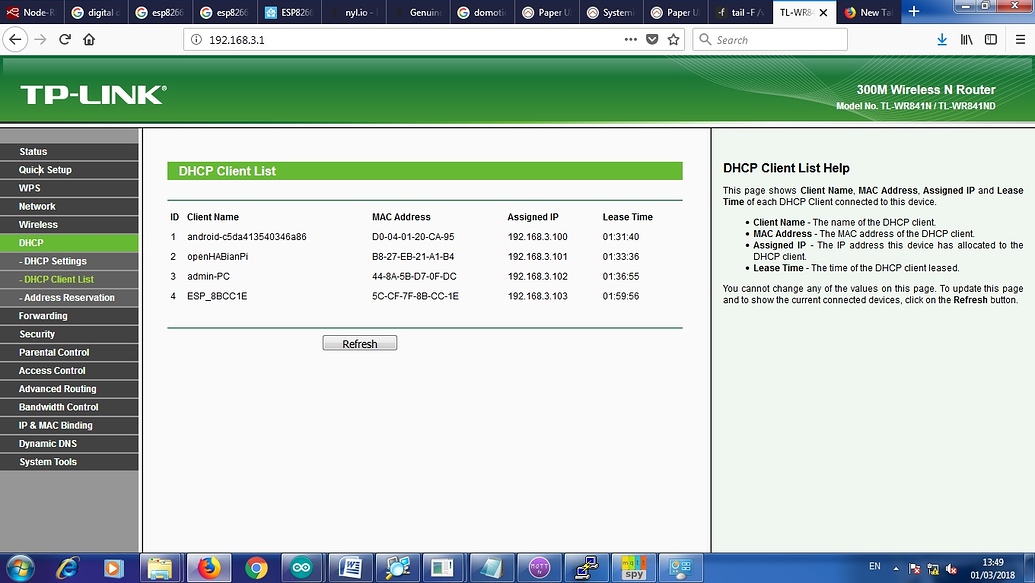Expand the Wireless menu section

(x=38, y=225)
